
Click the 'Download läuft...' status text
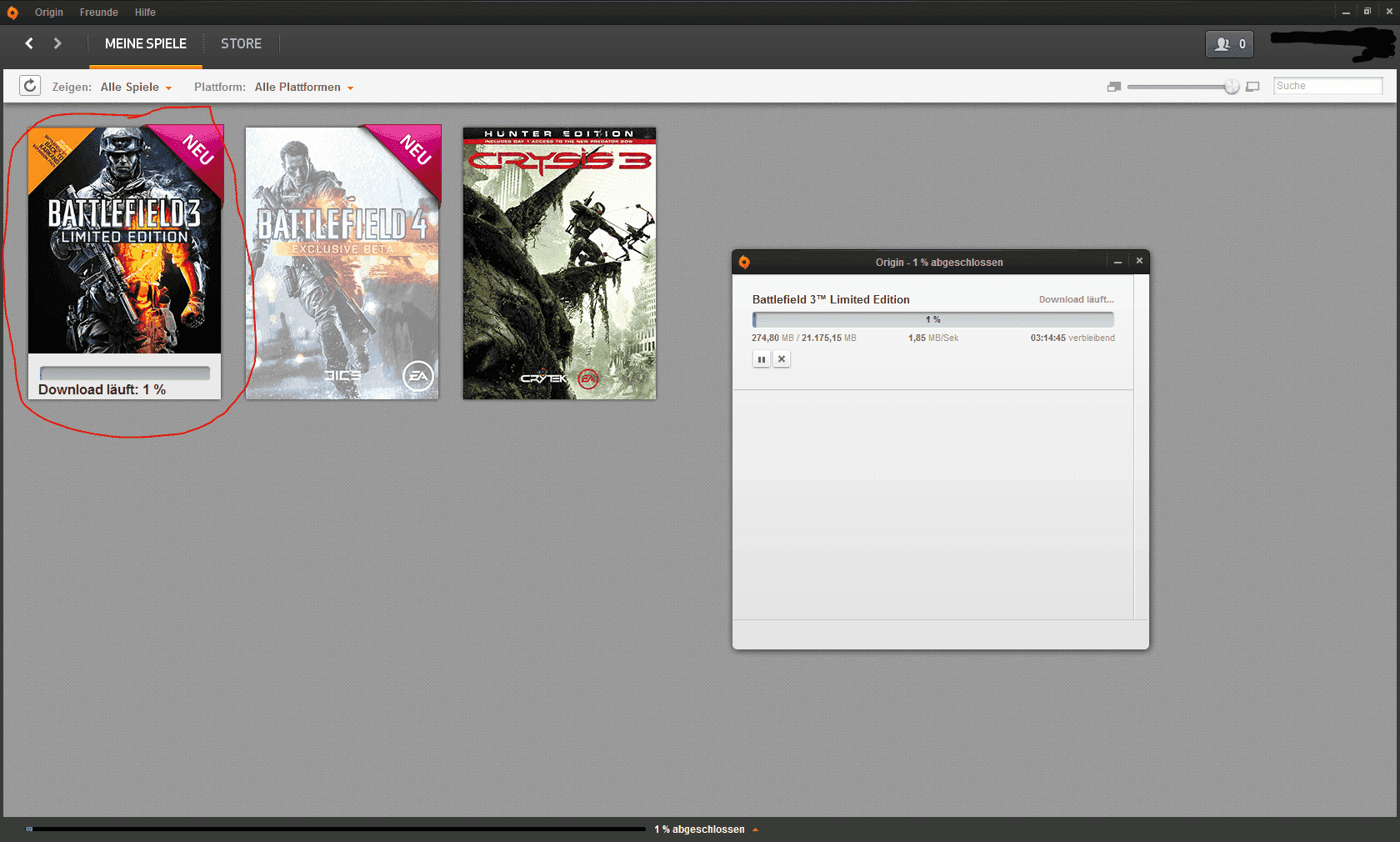pos(1077,299)
